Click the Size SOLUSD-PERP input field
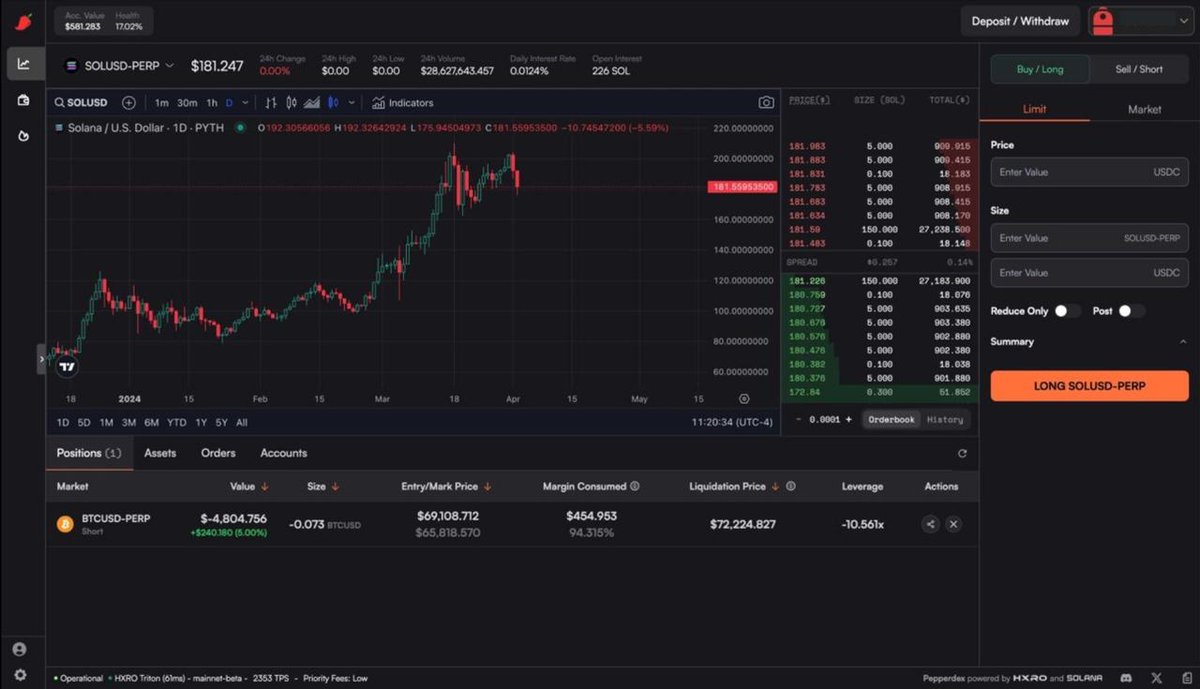Viewport: 1200px width, 689px height. click(1090, 238)
